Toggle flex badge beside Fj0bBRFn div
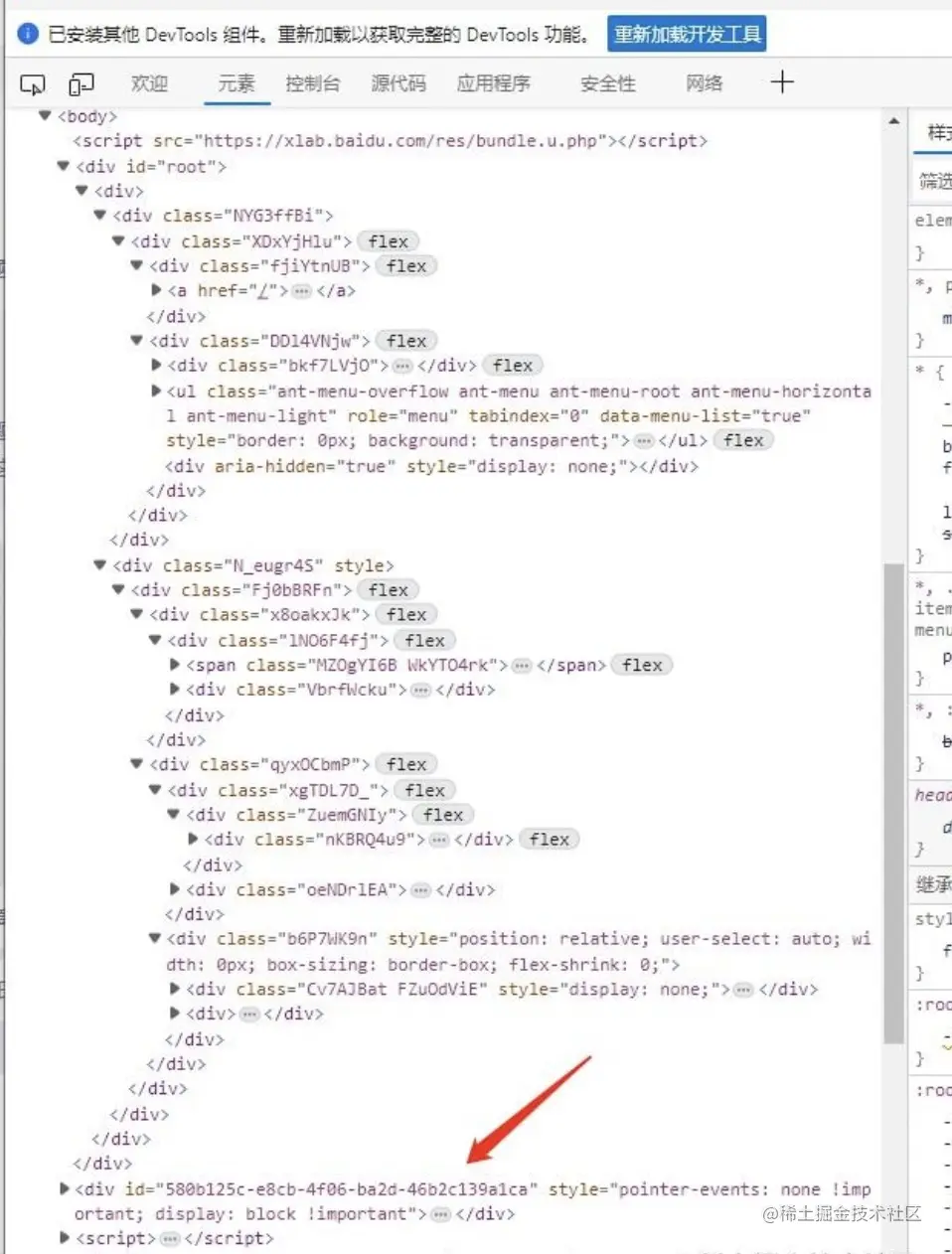This screenshot has width=952, height=1254. (388, 590)
